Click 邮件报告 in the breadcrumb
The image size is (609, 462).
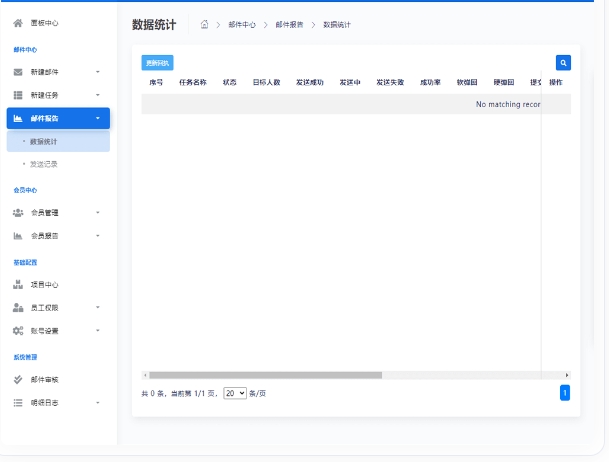(289, 25)
